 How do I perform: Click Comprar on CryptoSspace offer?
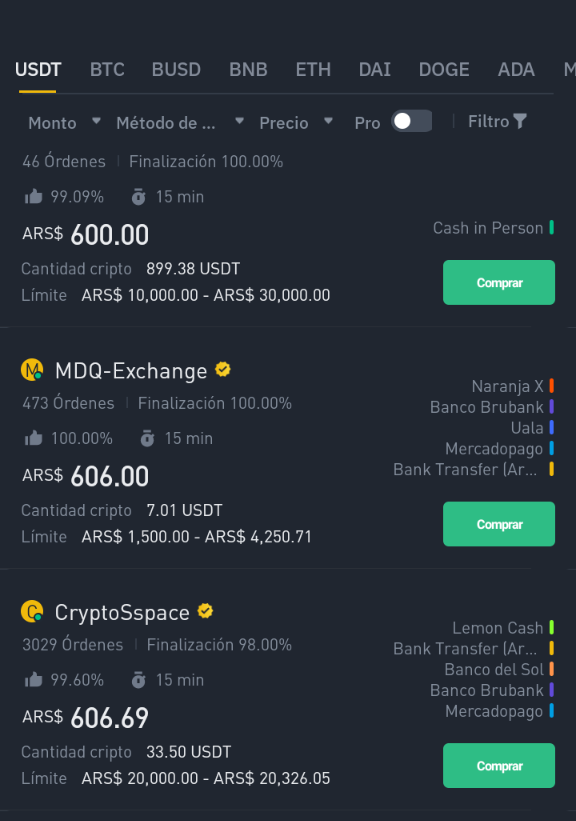tap(499, 765)
